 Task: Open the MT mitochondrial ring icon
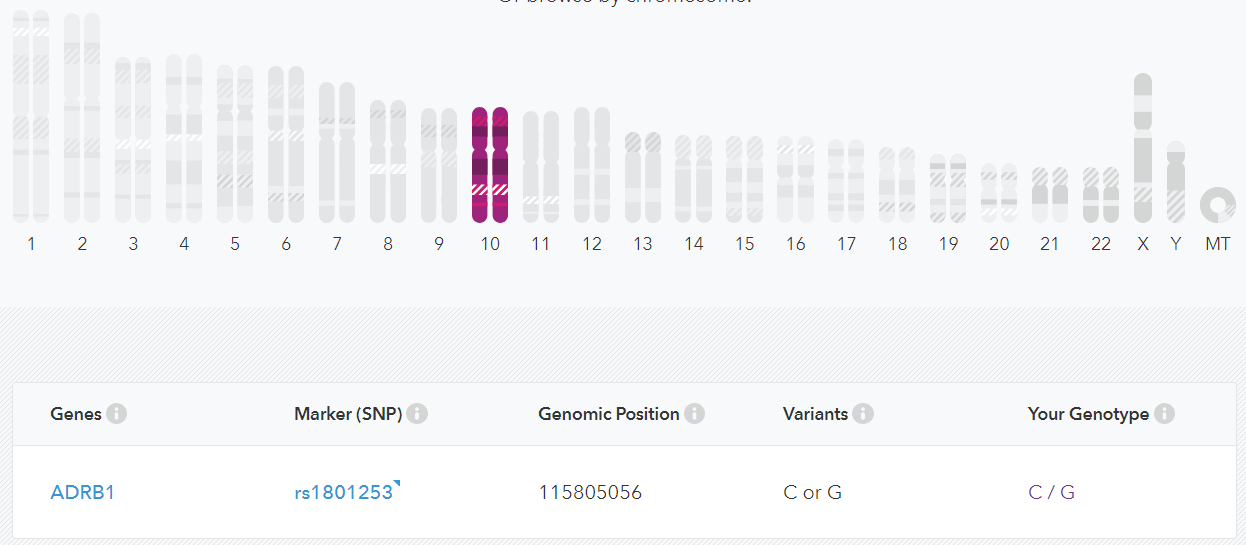coord(1217,204)
